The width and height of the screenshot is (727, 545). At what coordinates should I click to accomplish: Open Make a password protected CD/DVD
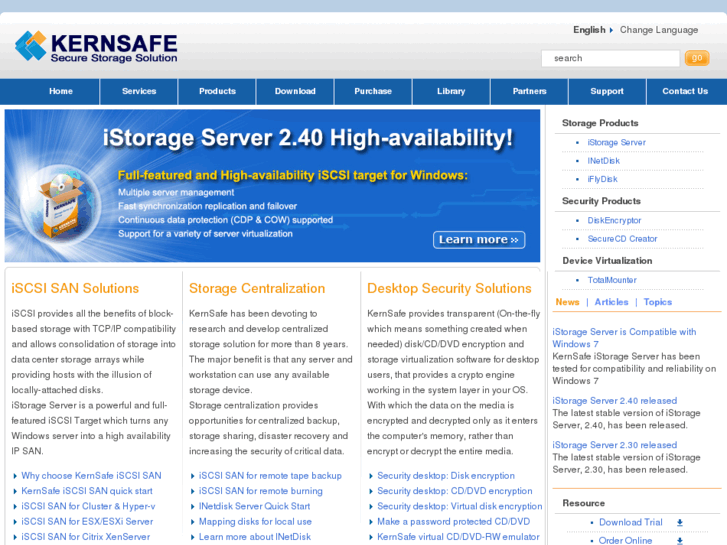(453, 522)
